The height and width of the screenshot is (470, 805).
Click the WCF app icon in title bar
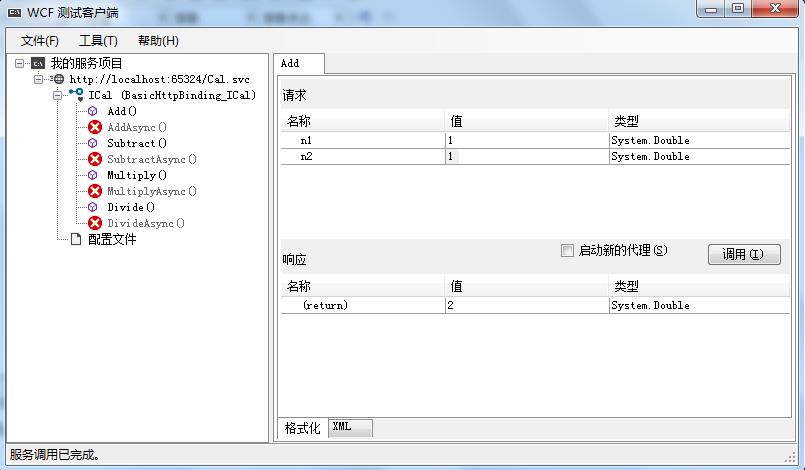point(14,12)
